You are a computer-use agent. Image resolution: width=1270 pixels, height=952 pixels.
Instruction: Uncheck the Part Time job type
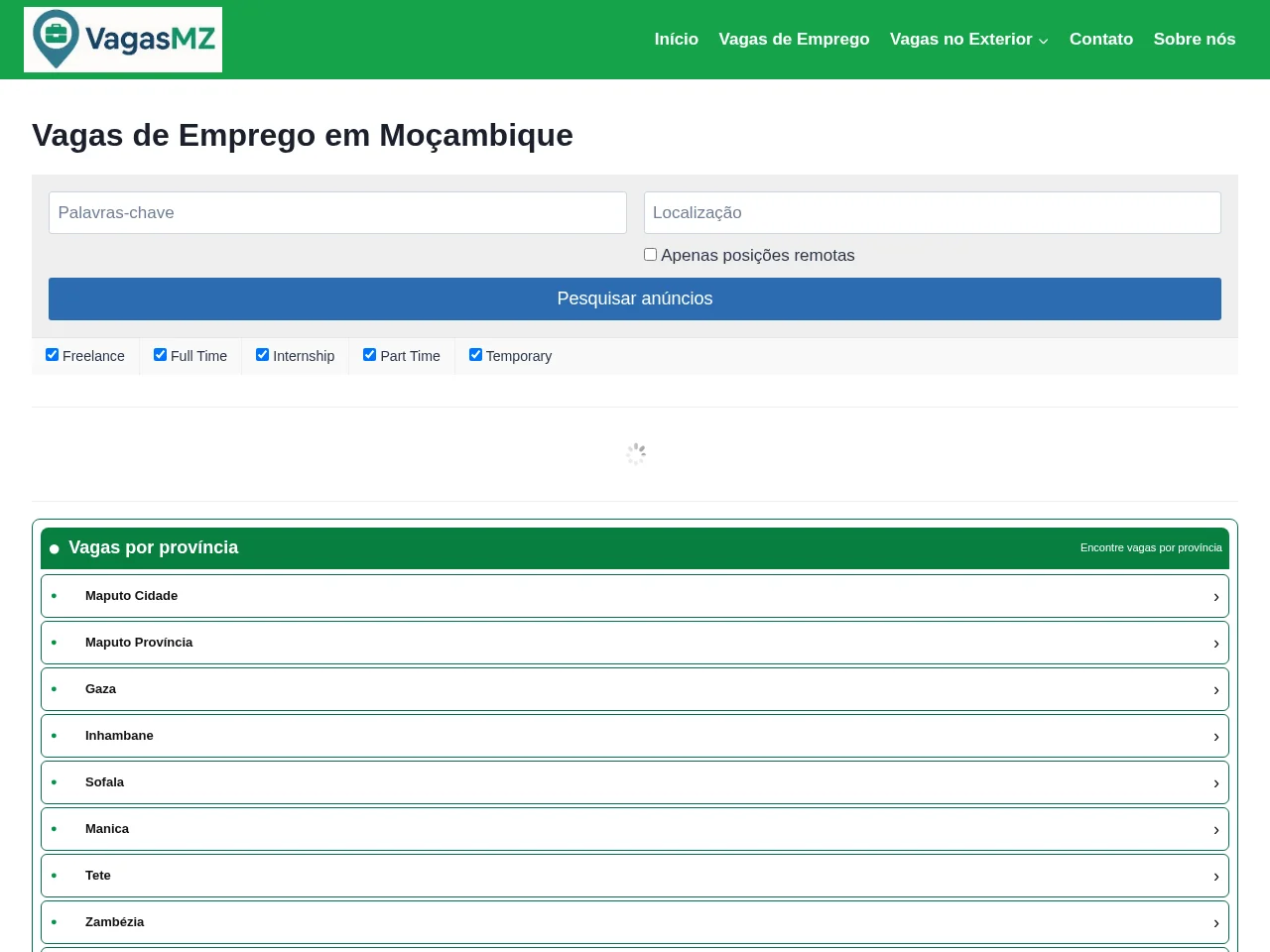[370, 355]
